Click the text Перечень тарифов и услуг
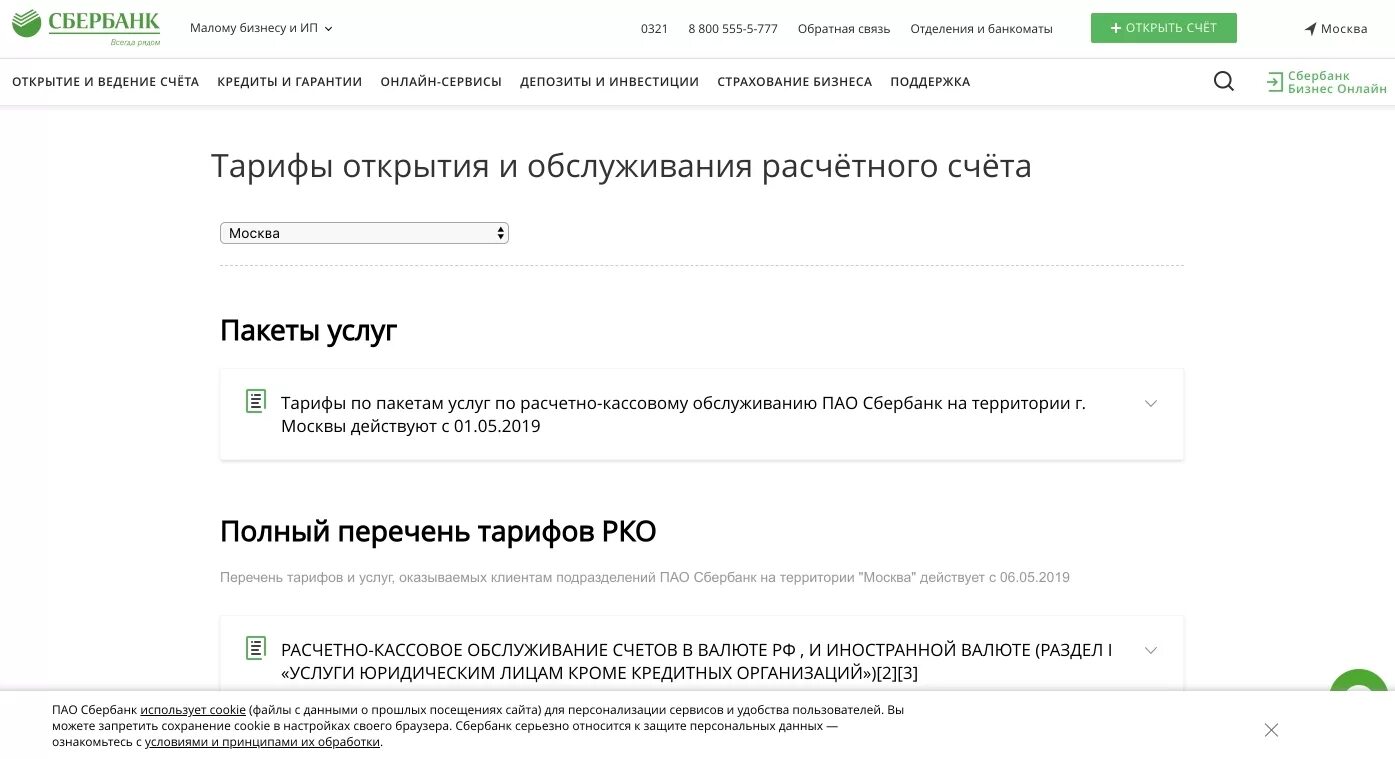 tap(645, 577)
